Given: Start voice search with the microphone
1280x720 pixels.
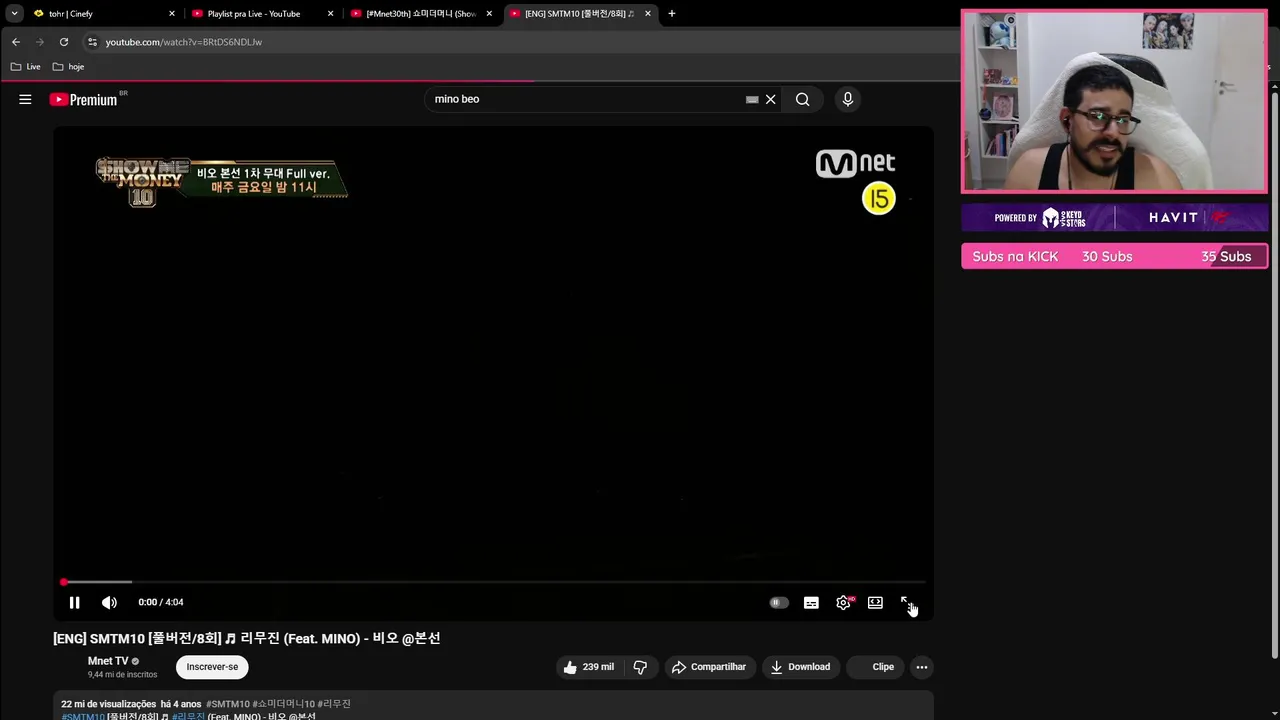Looking at the screenshot, I should (847, 99).
